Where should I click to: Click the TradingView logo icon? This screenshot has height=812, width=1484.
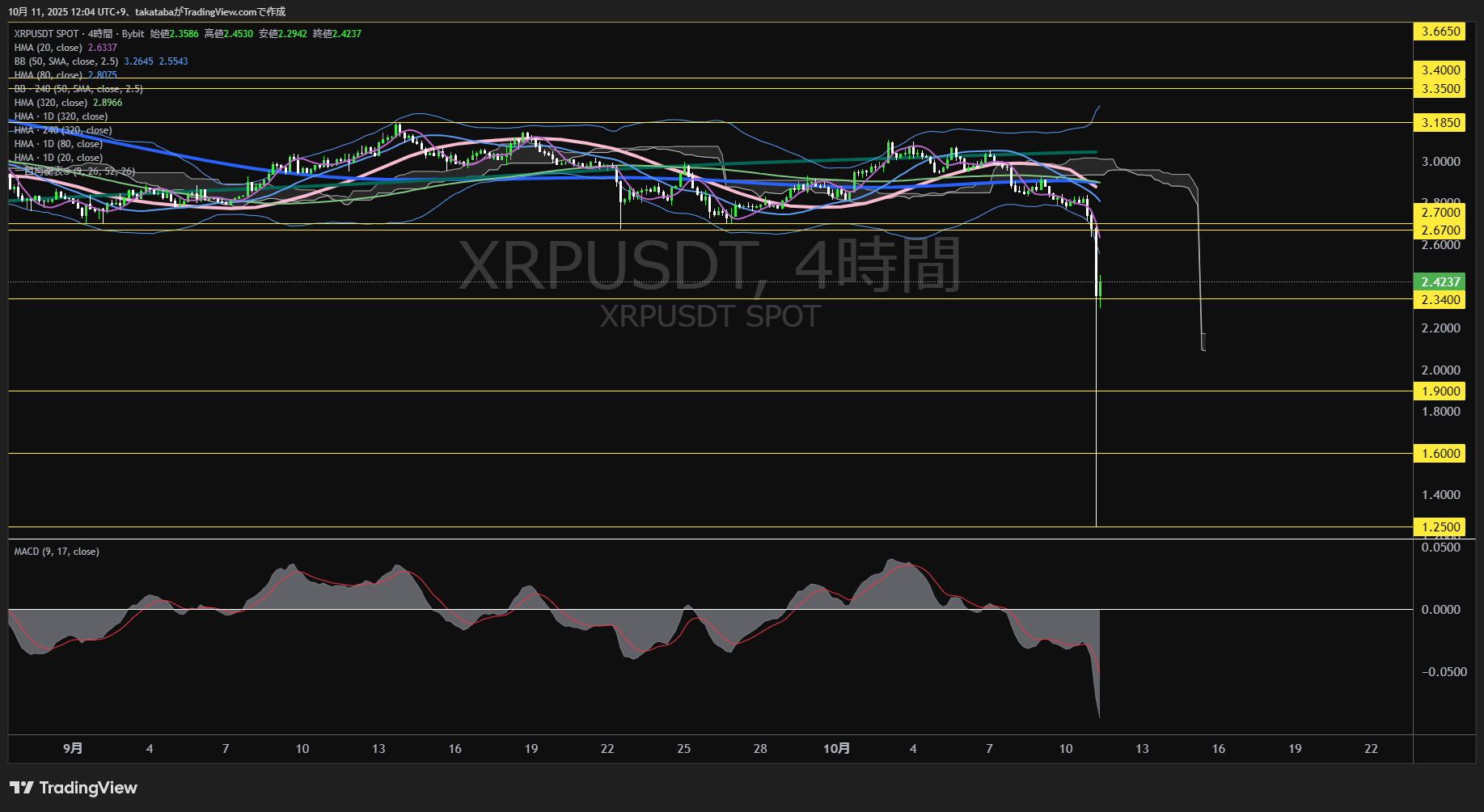click(x=22, y=788)
